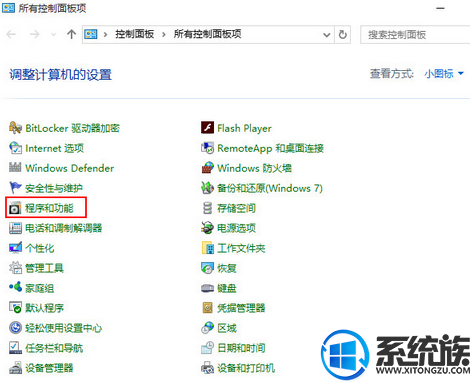Click the Flash Player red icon
470x383 pixels.
click(207, 128)
